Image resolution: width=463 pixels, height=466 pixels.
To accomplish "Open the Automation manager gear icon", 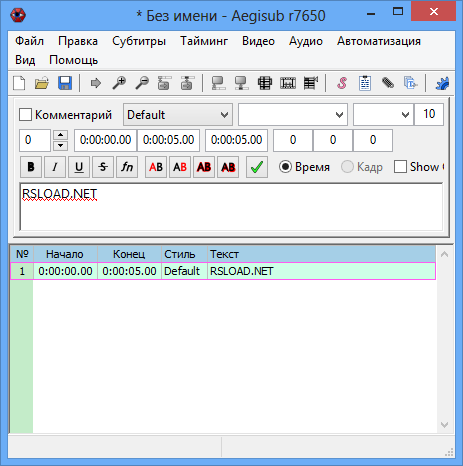I will (442, 83).
